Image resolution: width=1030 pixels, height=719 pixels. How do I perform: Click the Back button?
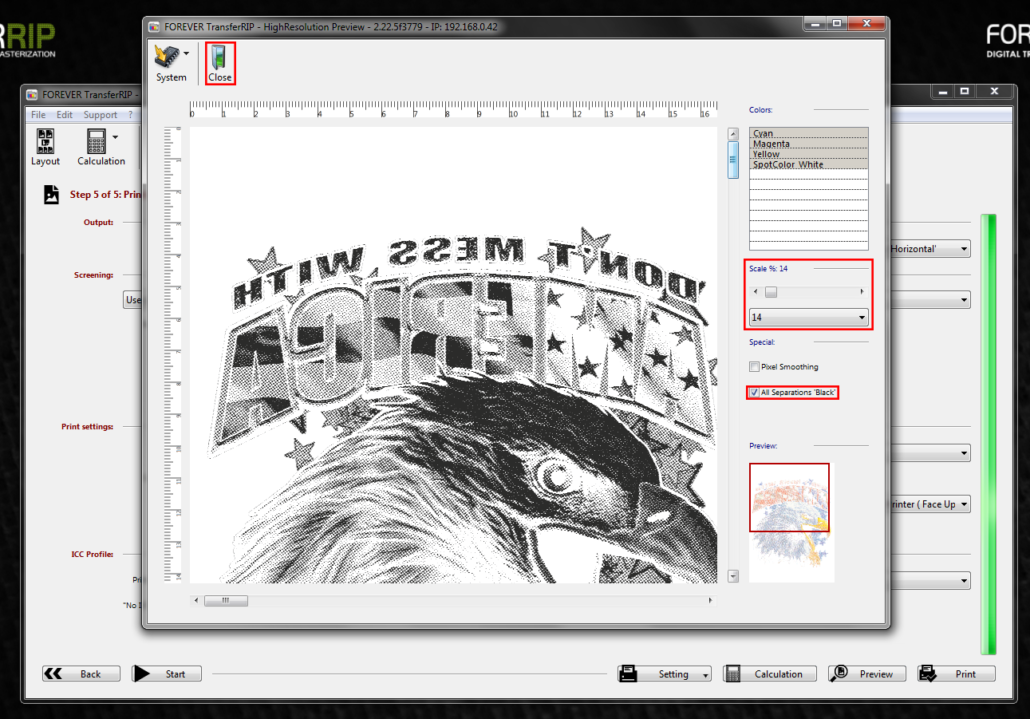click(x=81, y=674)
